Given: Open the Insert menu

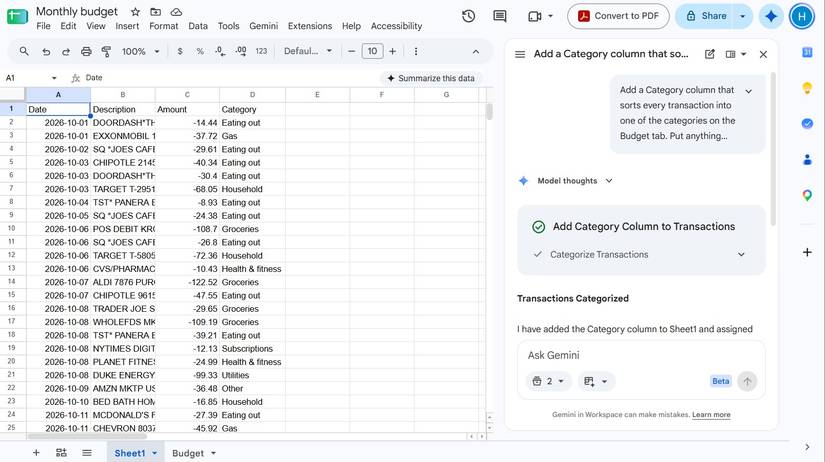Looking at the screenshot, I should click(127, 26).
